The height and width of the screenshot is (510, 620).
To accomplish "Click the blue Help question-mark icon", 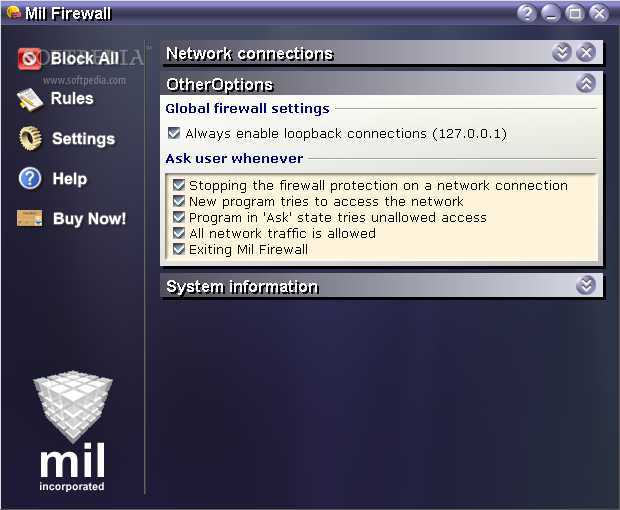I will point(30,179).
